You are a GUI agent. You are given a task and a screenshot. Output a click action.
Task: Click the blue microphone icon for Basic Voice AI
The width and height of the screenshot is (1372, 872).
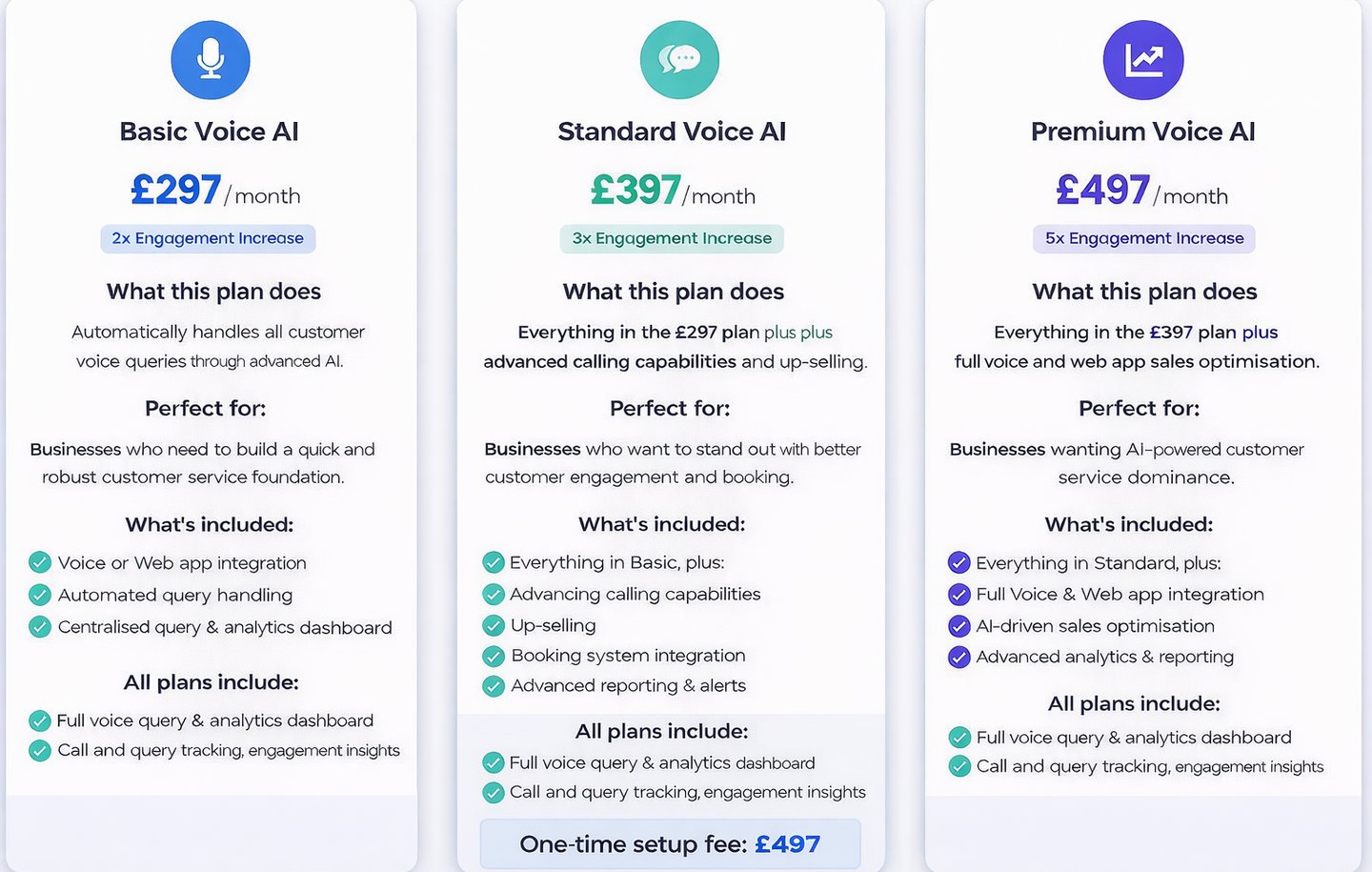click(x=211, y=60)
